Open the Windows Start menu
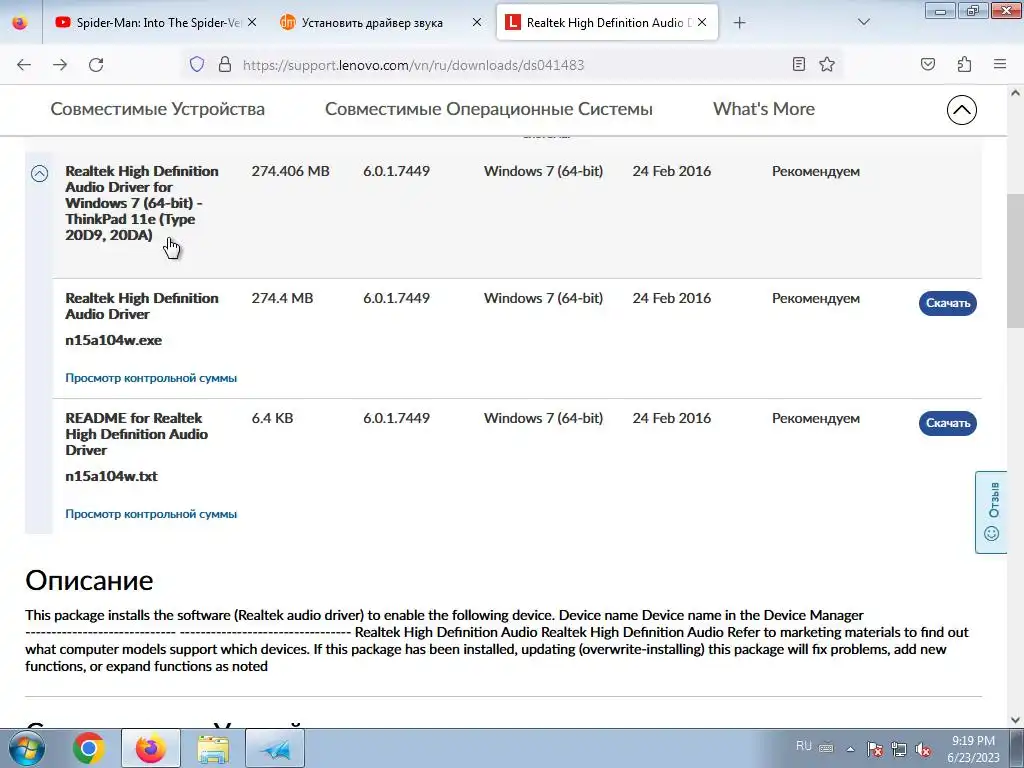Viewport: 1024px width, 768px height. tap(26, 748)
